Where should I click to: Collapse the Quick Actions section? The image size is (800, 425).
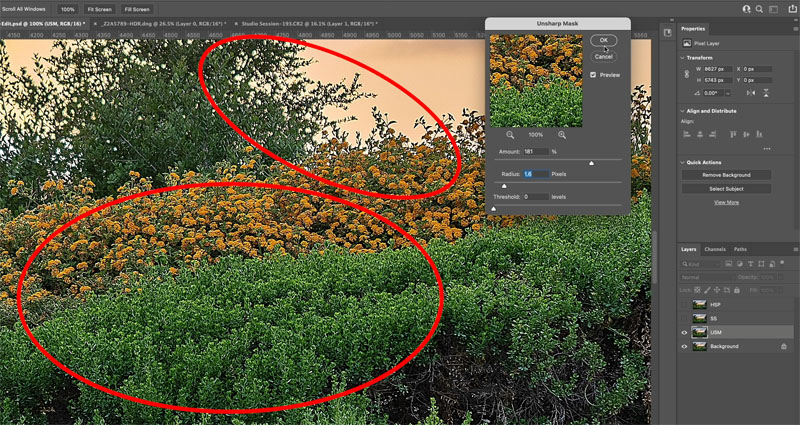[x=682, y=162]
